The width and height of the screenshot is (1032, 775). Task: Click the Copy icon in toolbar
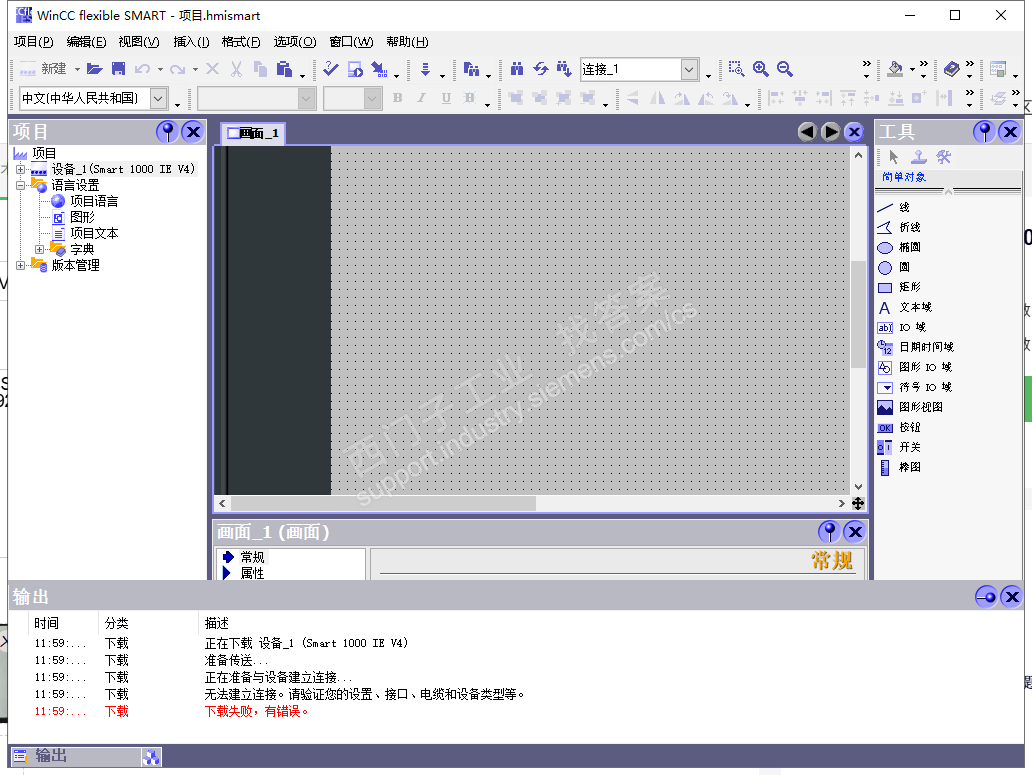tap(260, 69)
